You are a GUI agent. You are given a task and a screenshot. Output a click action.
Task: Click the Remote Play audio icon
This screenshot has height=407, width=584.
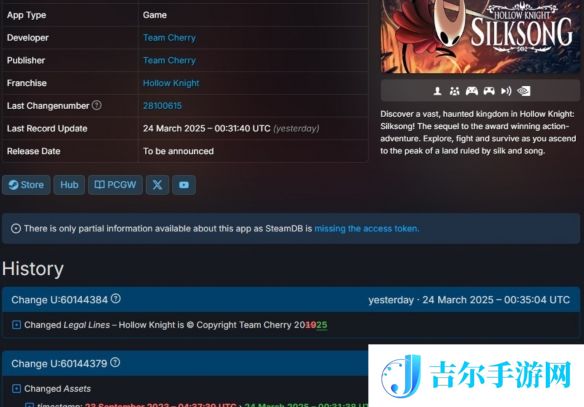[506, 91]
